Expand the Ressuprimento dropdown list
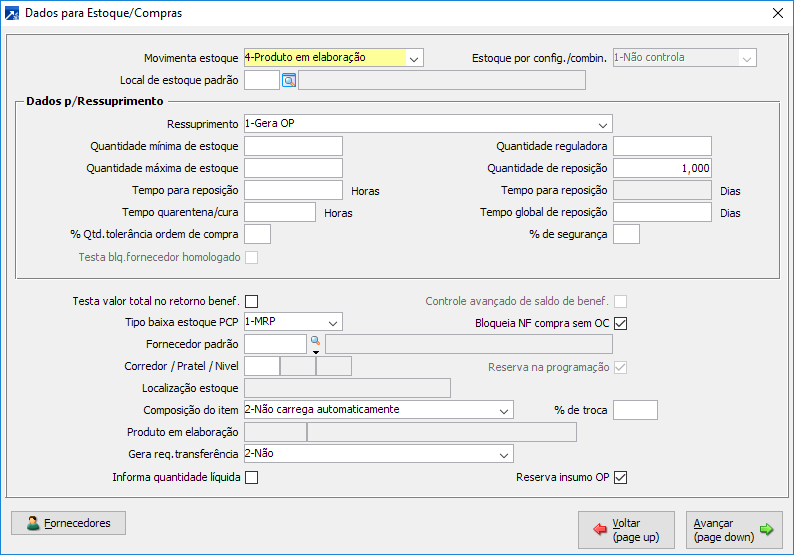Image resolution: width=794 pixels, height=555 pixels. 602,125
